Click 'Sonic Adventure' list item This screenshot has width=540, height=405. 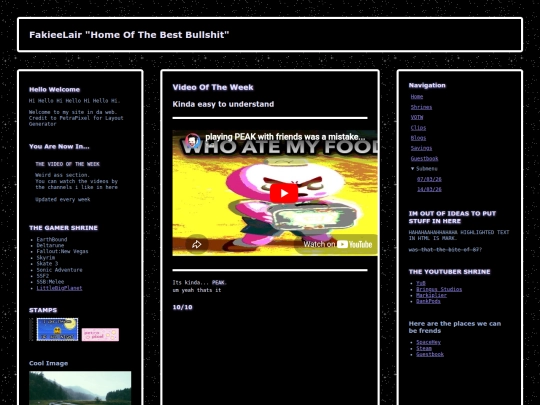[59, 270]
